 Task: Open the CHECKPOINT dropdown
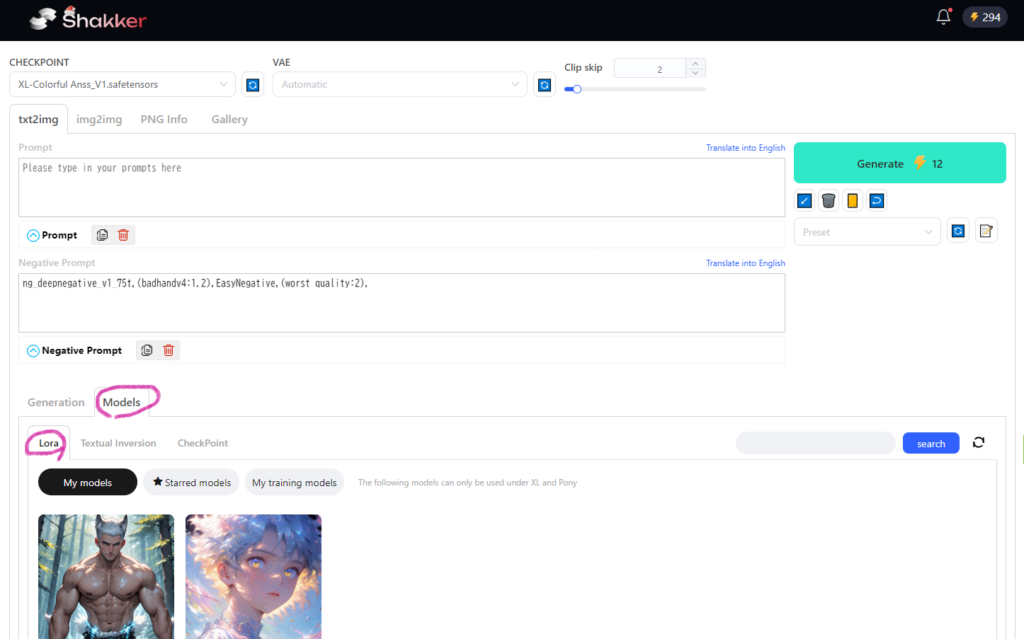click(x=122, y=85)
